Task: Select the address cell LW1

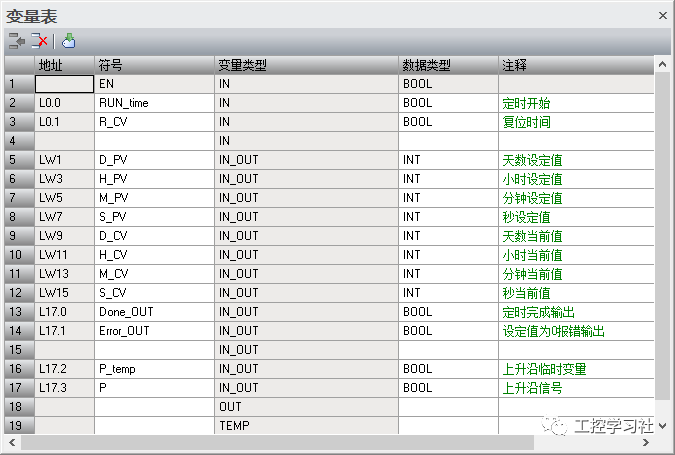Action: (x=65, y=160)
